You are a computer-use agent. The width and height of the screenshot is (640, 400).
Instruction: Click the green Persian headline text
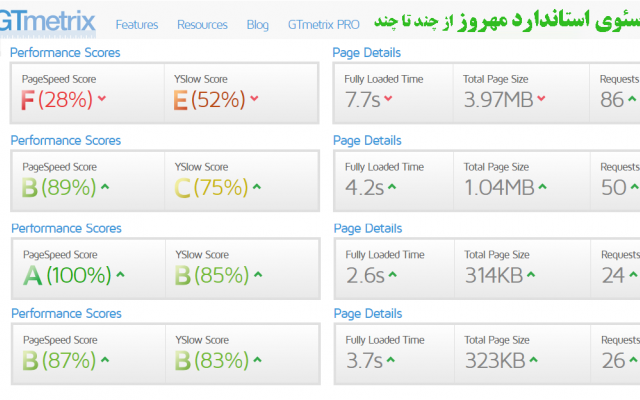(x=507, y=20)
